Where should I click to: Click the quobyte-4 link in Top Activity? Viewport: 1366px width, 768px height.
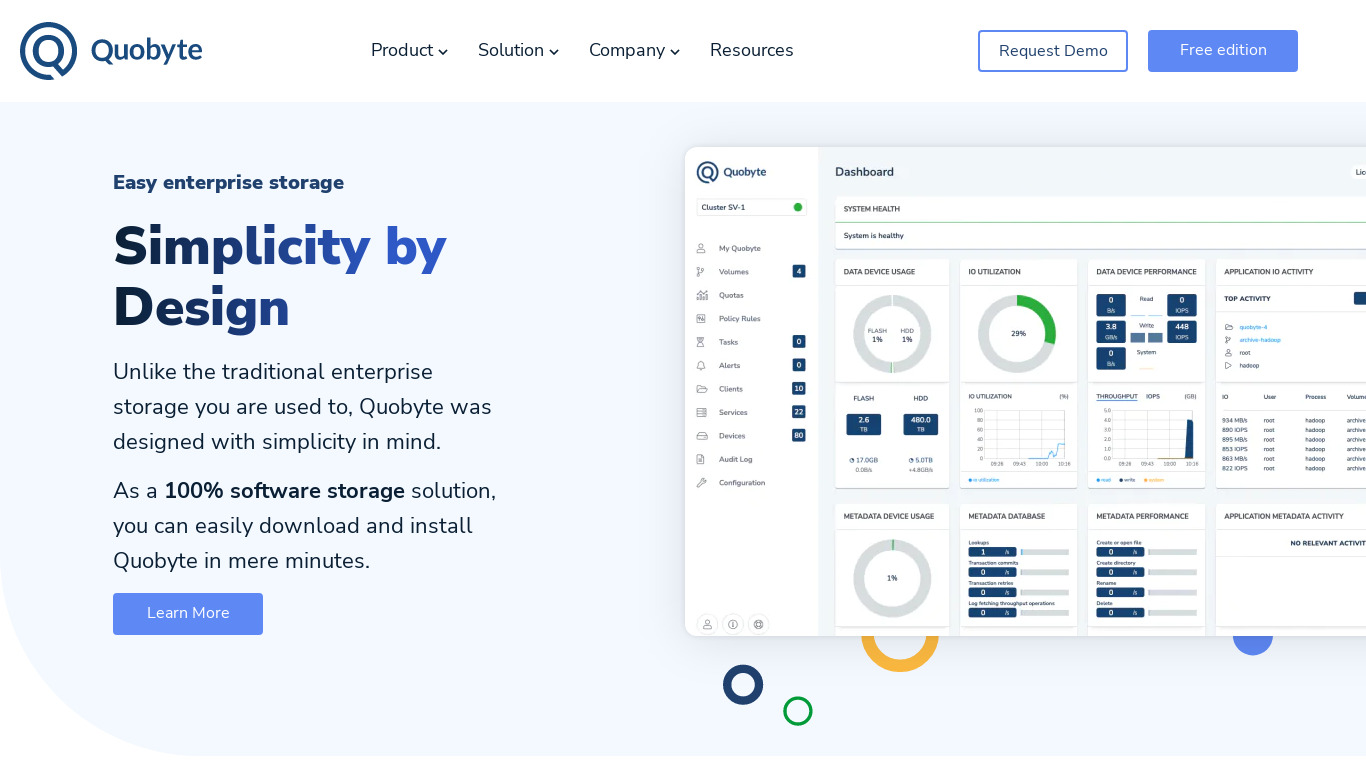click(x=1253, y=327)
